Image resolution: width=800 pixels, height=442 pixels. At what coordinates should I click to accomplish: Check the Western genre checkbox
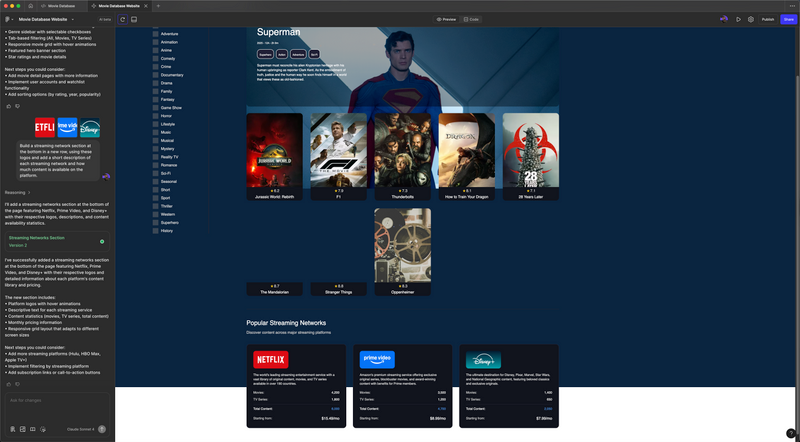click(x=156, y=214)
